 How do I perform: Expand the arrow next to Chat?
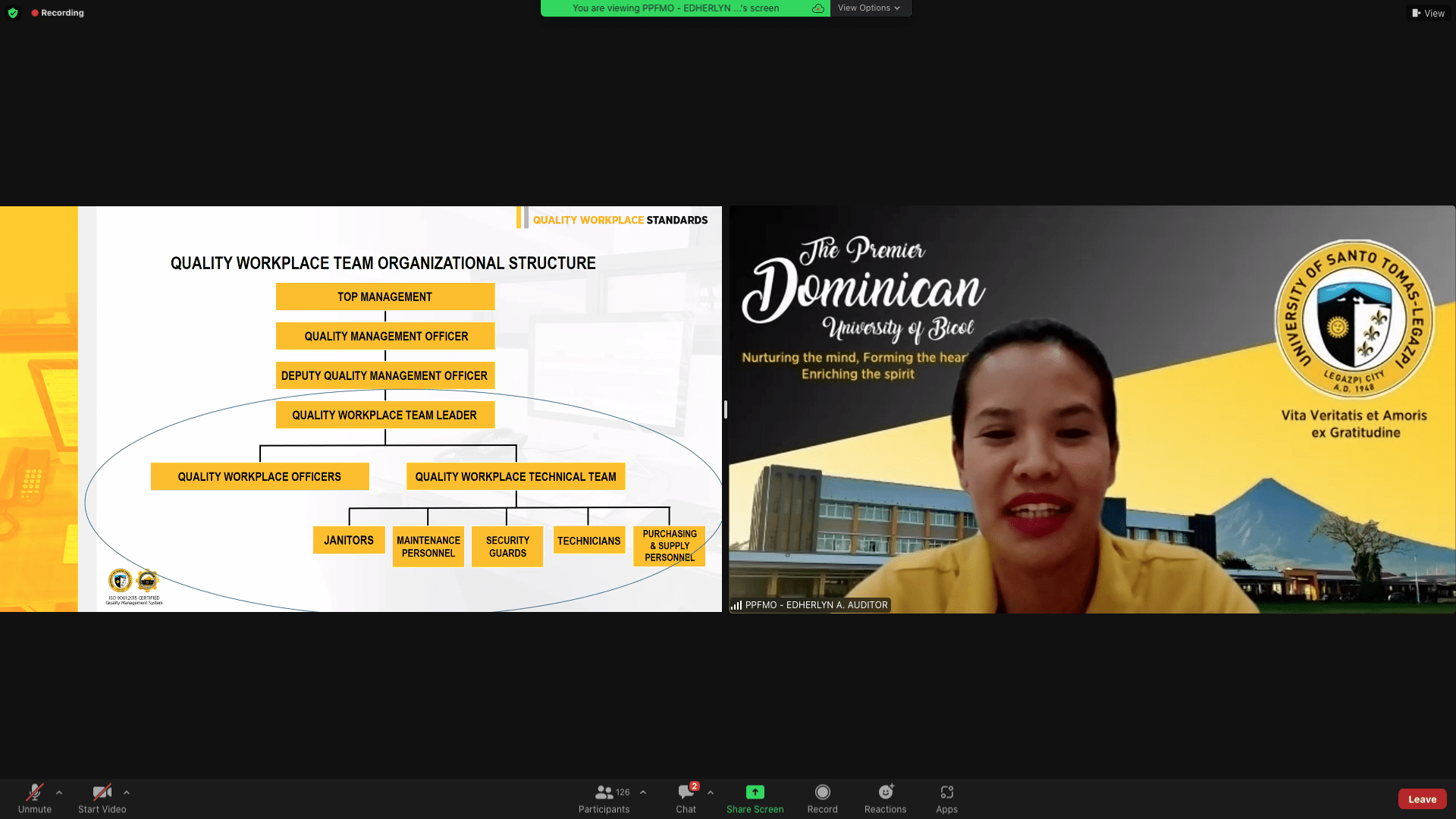pyautogui.click(x=711, y=792)
